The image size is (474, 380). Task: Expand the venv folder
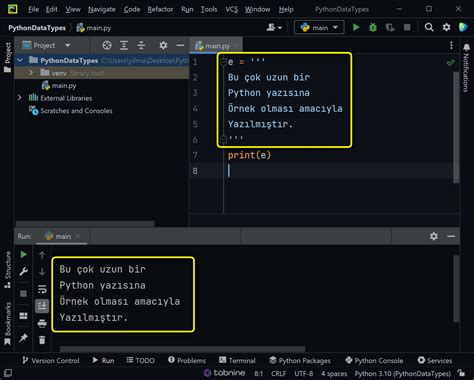click(x=31, y=73)
